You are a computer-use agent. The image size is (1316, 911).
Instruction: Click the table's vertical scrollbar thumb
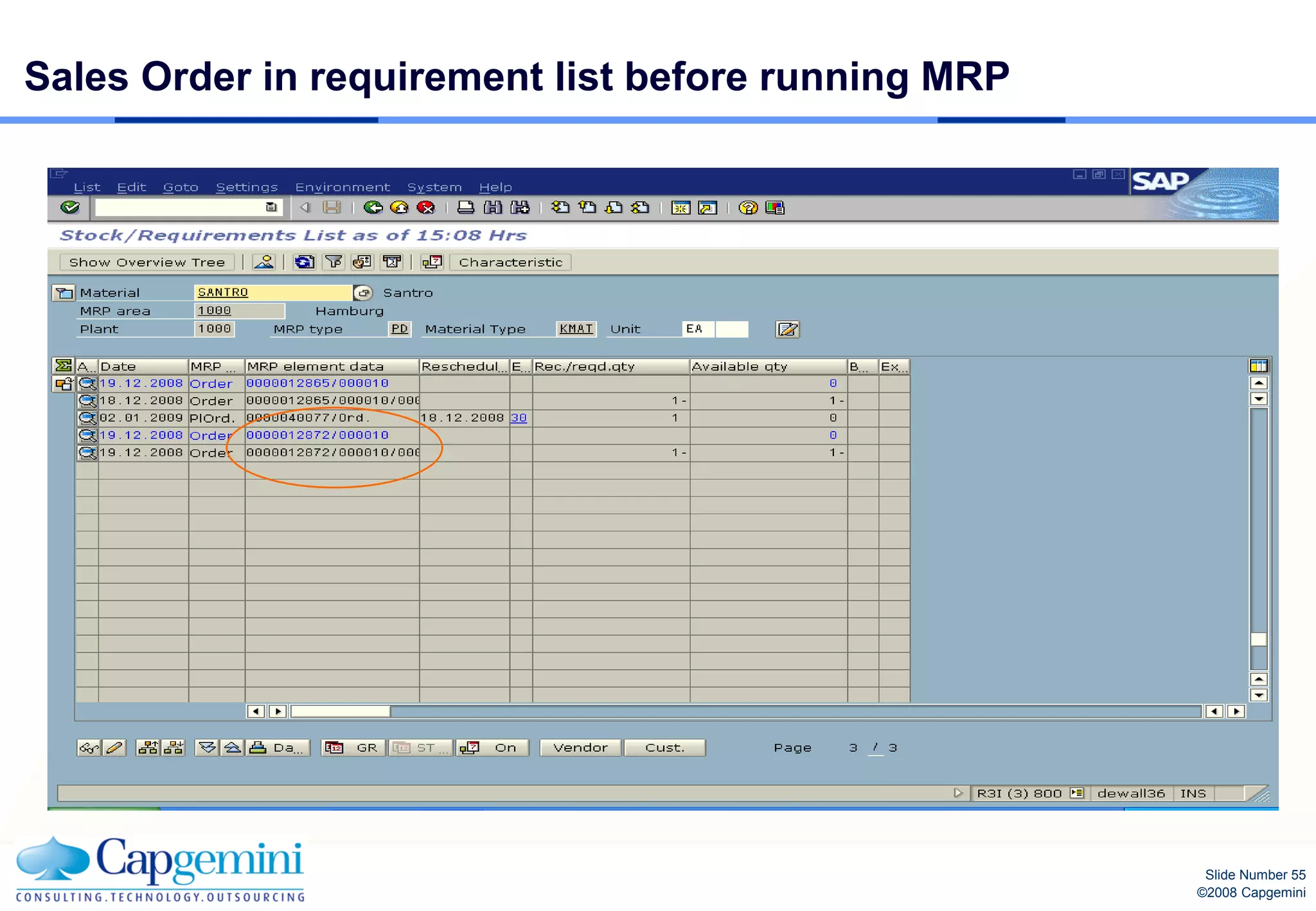click(x=1258, y=639)
